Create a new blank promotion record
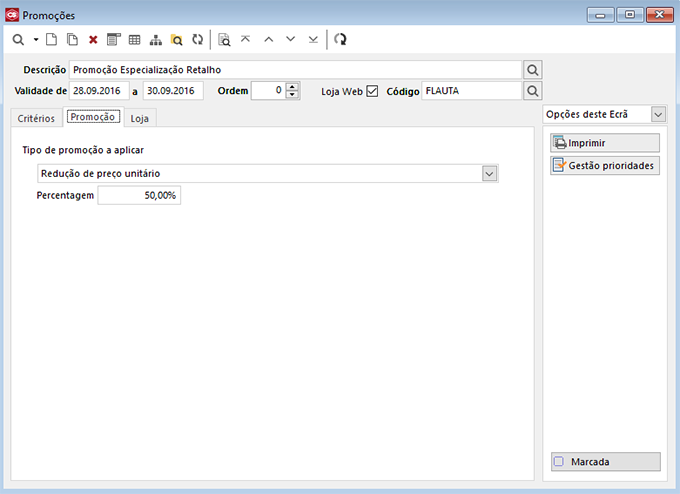680x494 pixels. (52, 40)
